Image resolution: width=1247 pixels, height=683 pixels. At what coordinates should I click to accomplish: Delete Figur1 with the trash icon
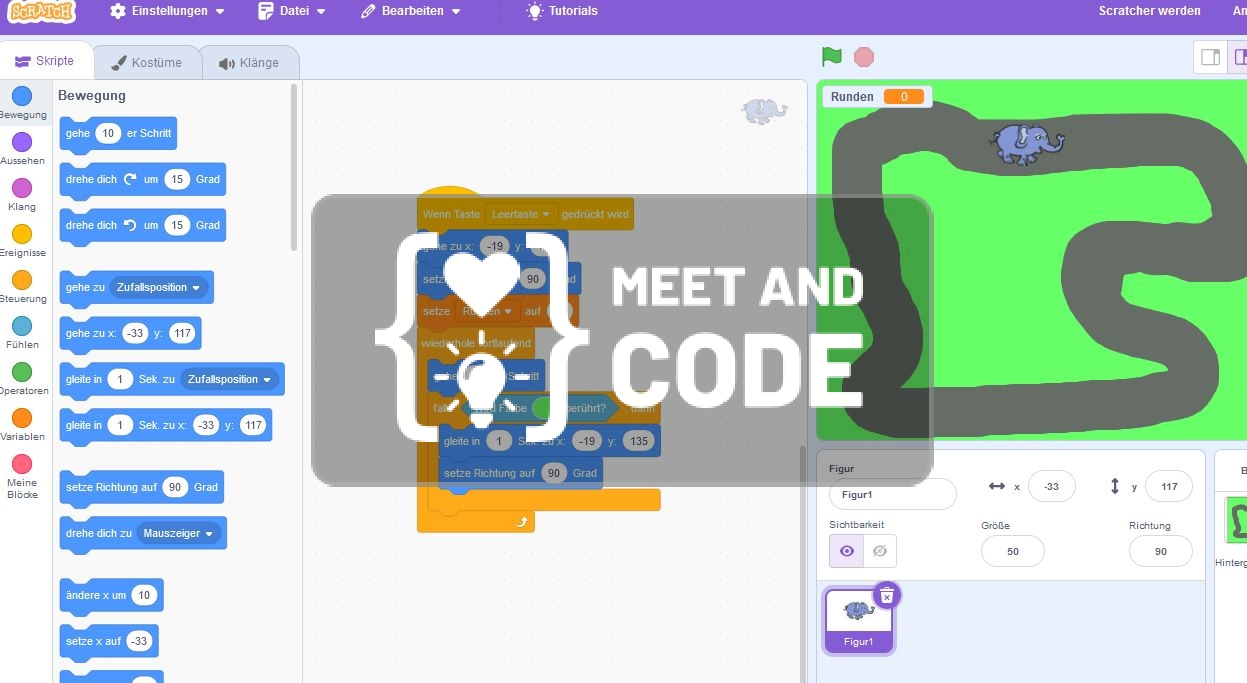pyautogui.click(x=887, y=595)
